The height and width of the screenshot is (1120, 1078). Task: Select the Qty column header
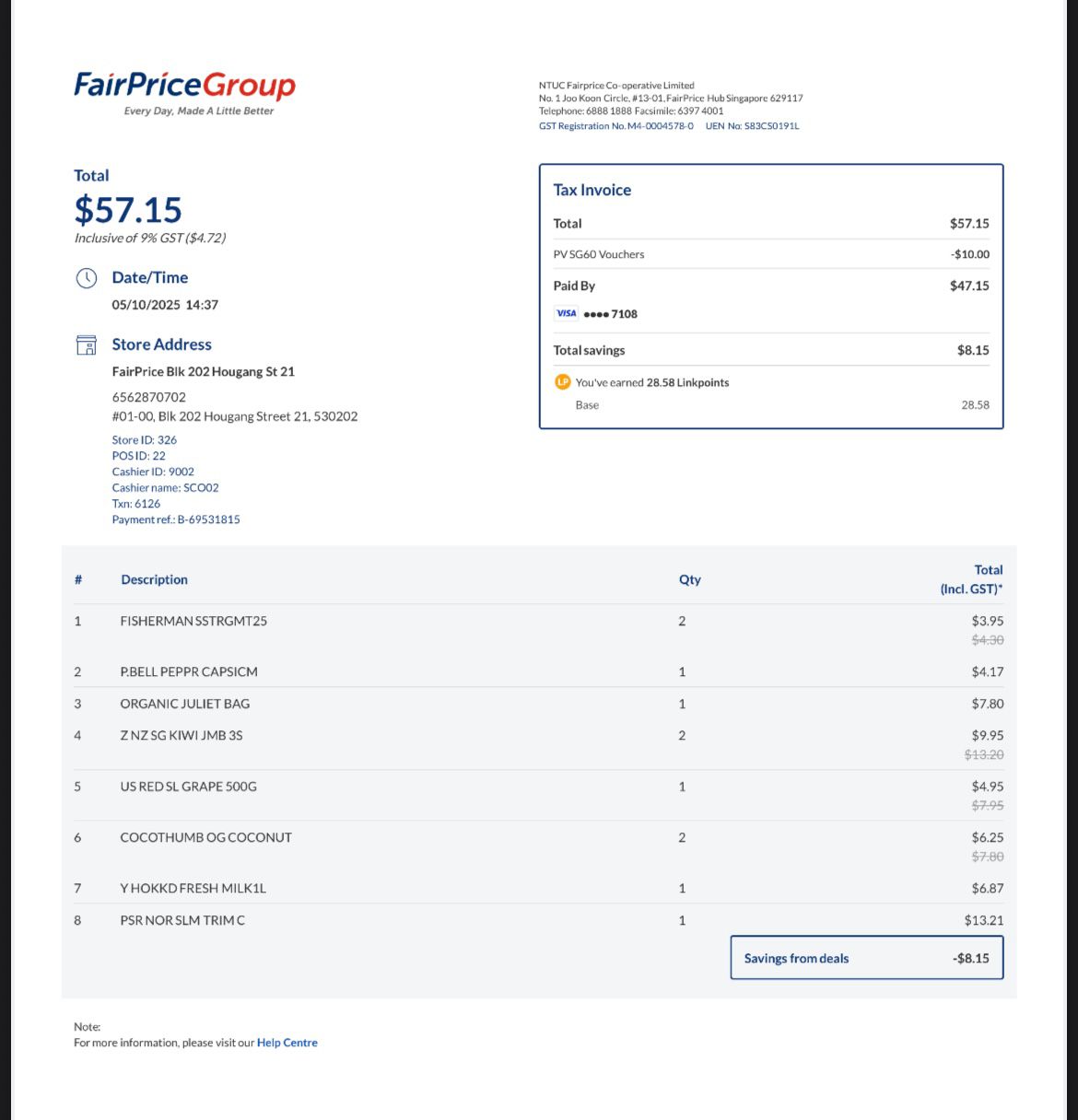[x=690, y=579]
